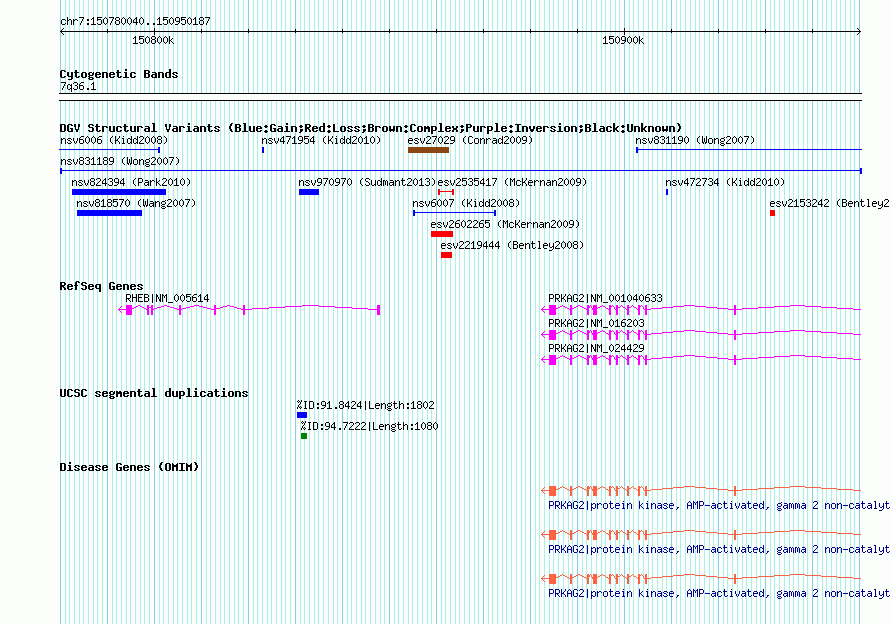Screen dimensions: 890x624
Task: Click UCSC segmental duplications track title
Action: click(x=154, y=393)
